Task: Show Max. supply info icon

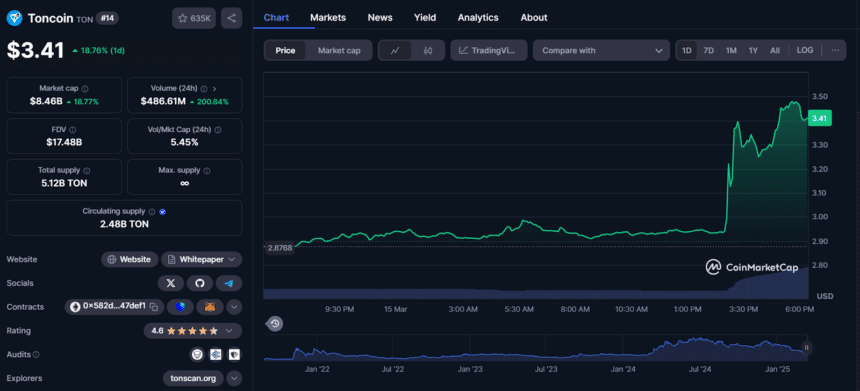Action: (x=208, y=171)
